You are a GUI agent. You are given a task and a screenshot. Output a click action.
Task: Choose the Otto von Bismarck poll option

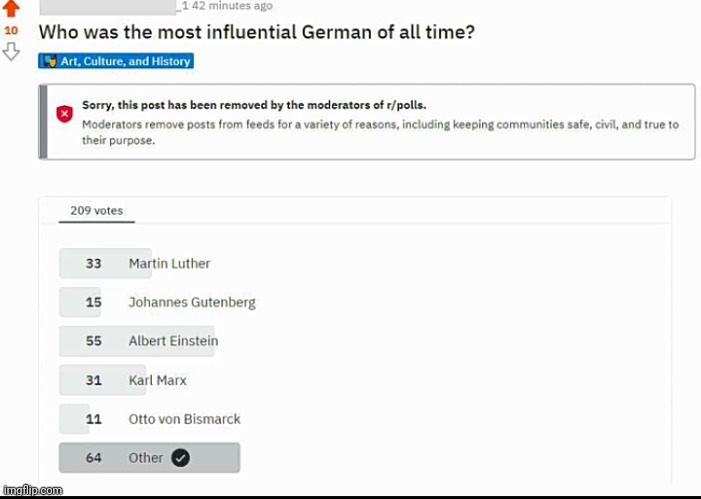184,419
